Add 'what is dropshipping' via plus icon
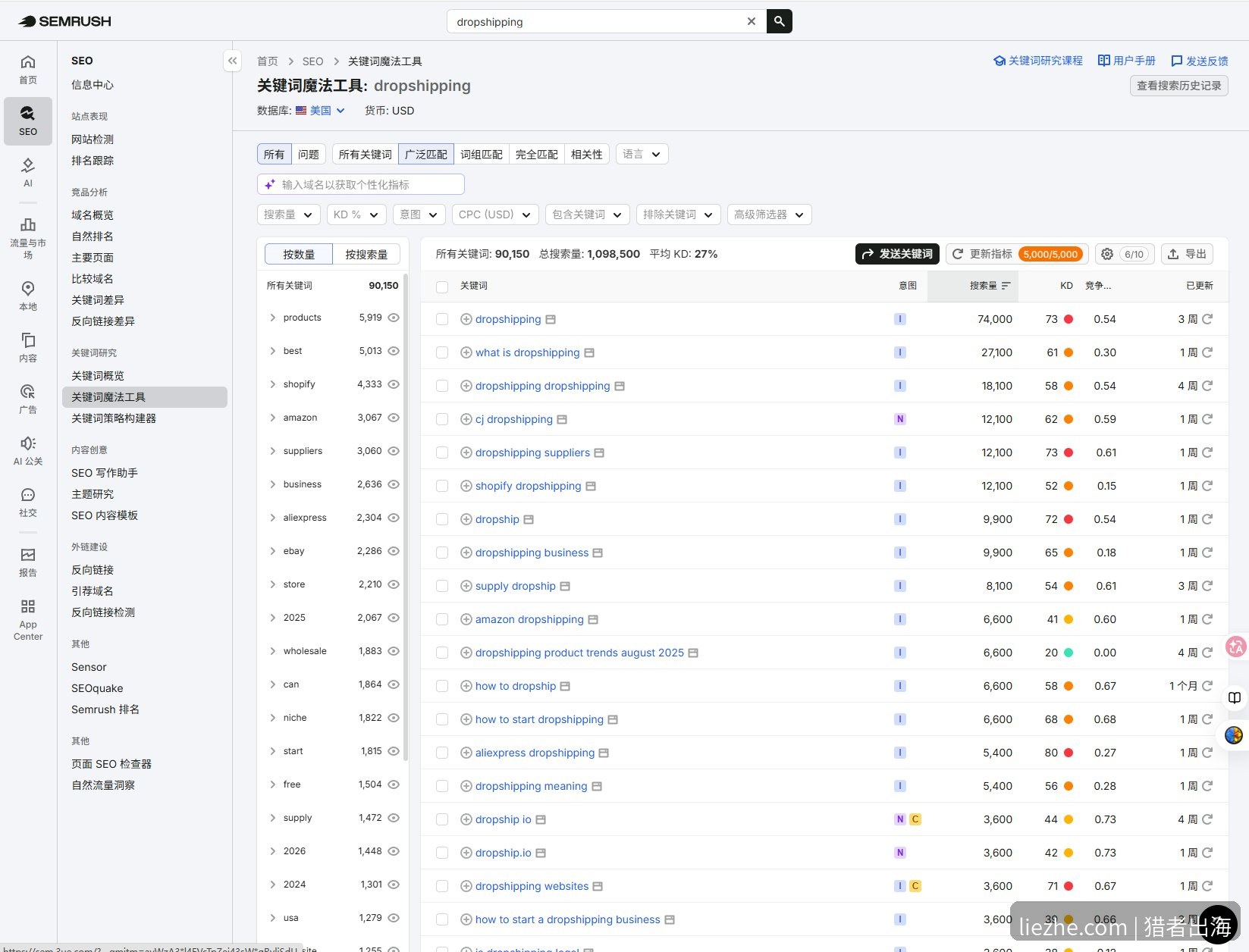Viewport: 1249px width, 952px height. [466, 352]
